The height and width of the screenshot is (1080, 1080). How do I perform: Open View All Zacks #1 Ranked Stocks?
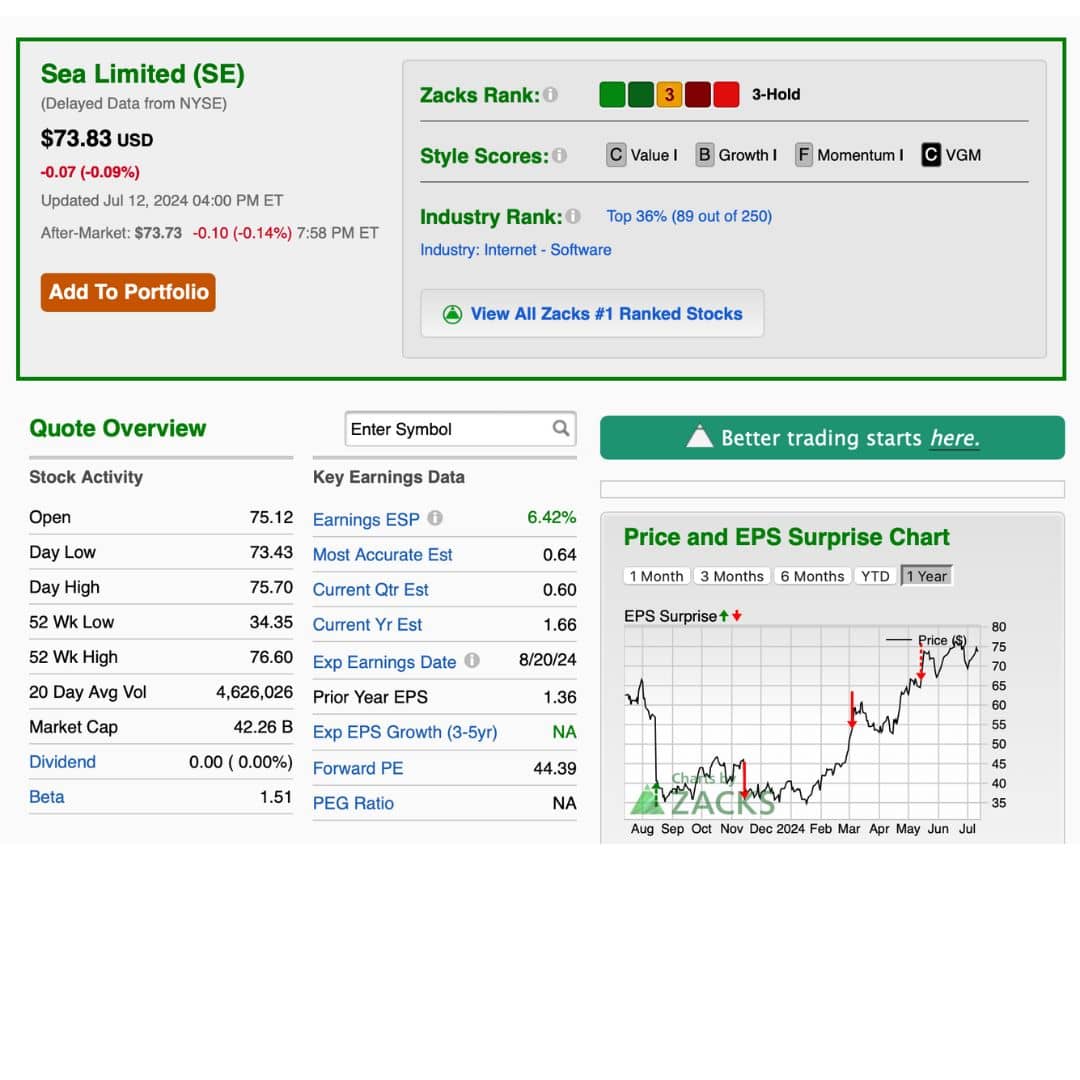[x=592, y=314]
